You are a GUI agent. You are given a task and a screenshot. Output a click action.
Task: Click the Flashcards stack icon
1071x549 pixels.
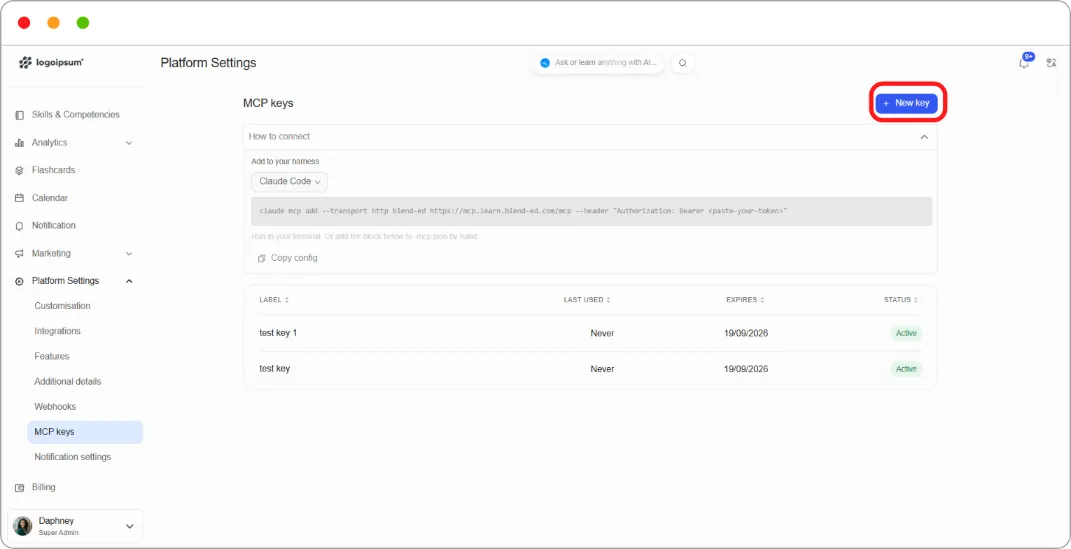tap(19, 170)
